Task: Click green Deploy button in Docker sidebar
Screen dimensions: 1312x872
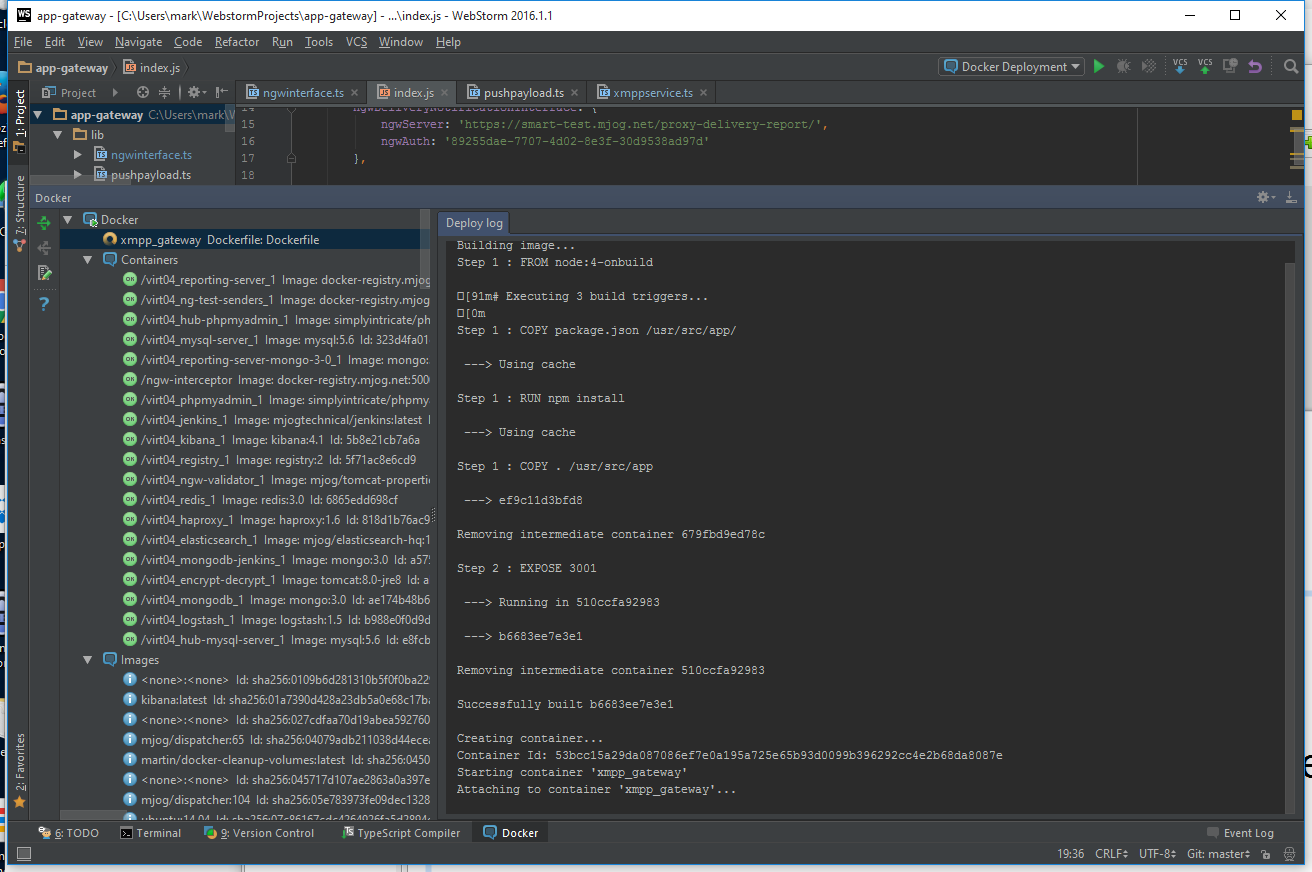Action: [x=44, y=223]
